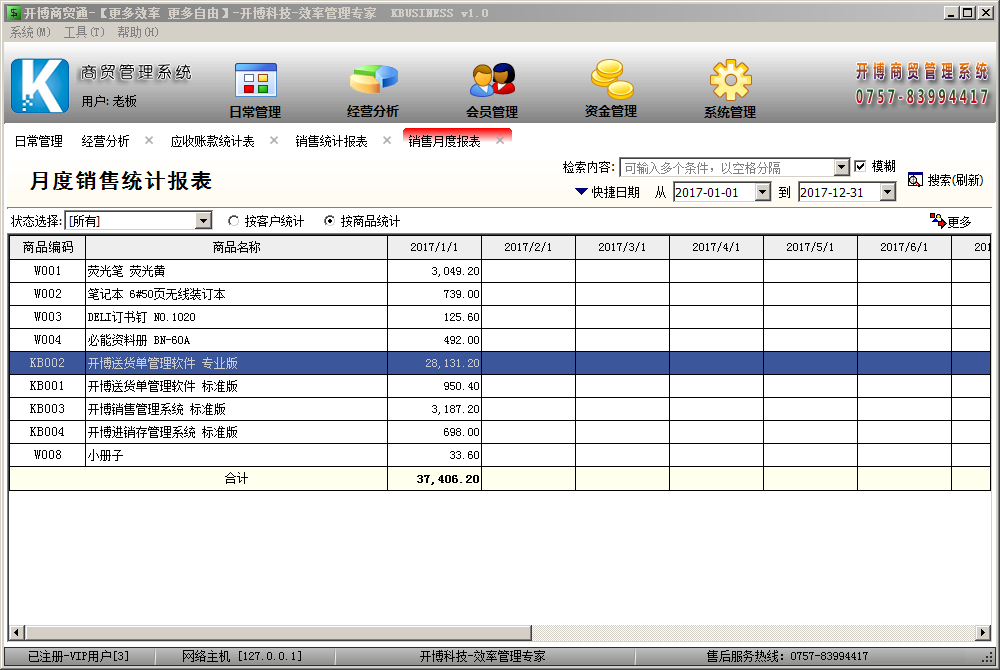Click the 更多 link text
1000x670 pixels.
point(959,222)
